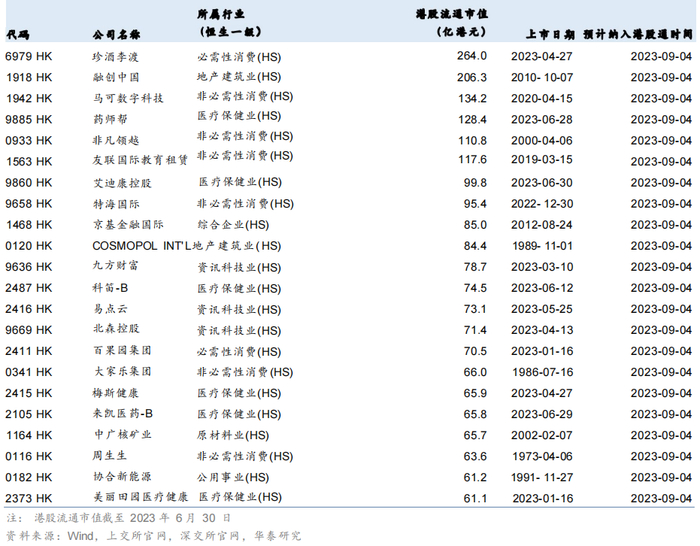Click company name 易点云
The height and width of the screenshot is (546, 700).
[110, 309]
